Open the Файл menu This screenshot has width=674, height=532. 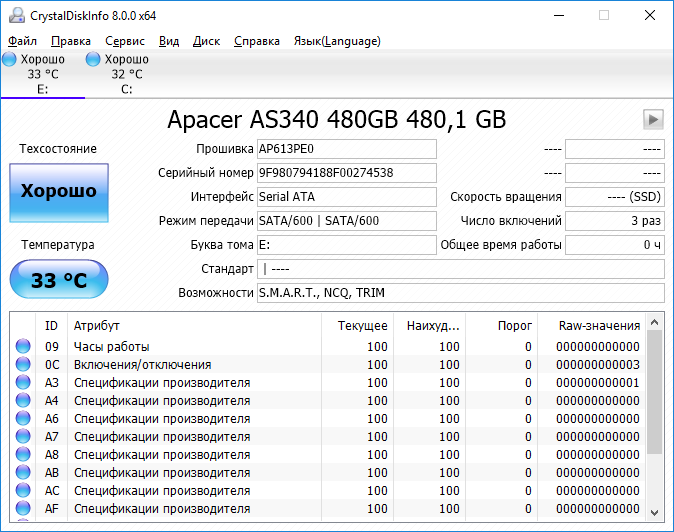[22, 41]
